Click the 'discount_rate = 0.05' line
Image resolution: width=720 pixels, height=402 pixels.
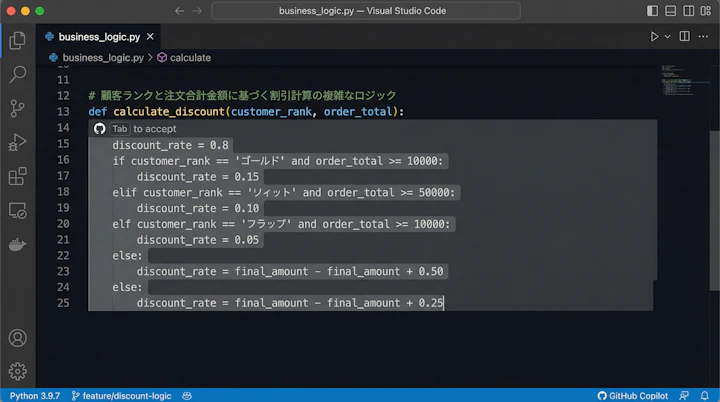pyautogui.click(x=198, y=240)
